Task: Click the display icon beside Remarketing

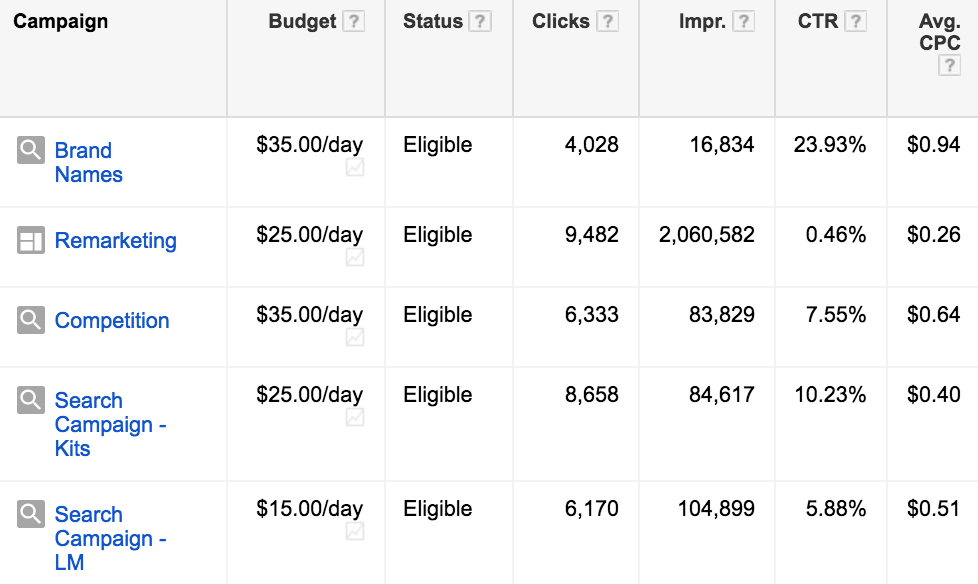Action: [x=31, y=241]
